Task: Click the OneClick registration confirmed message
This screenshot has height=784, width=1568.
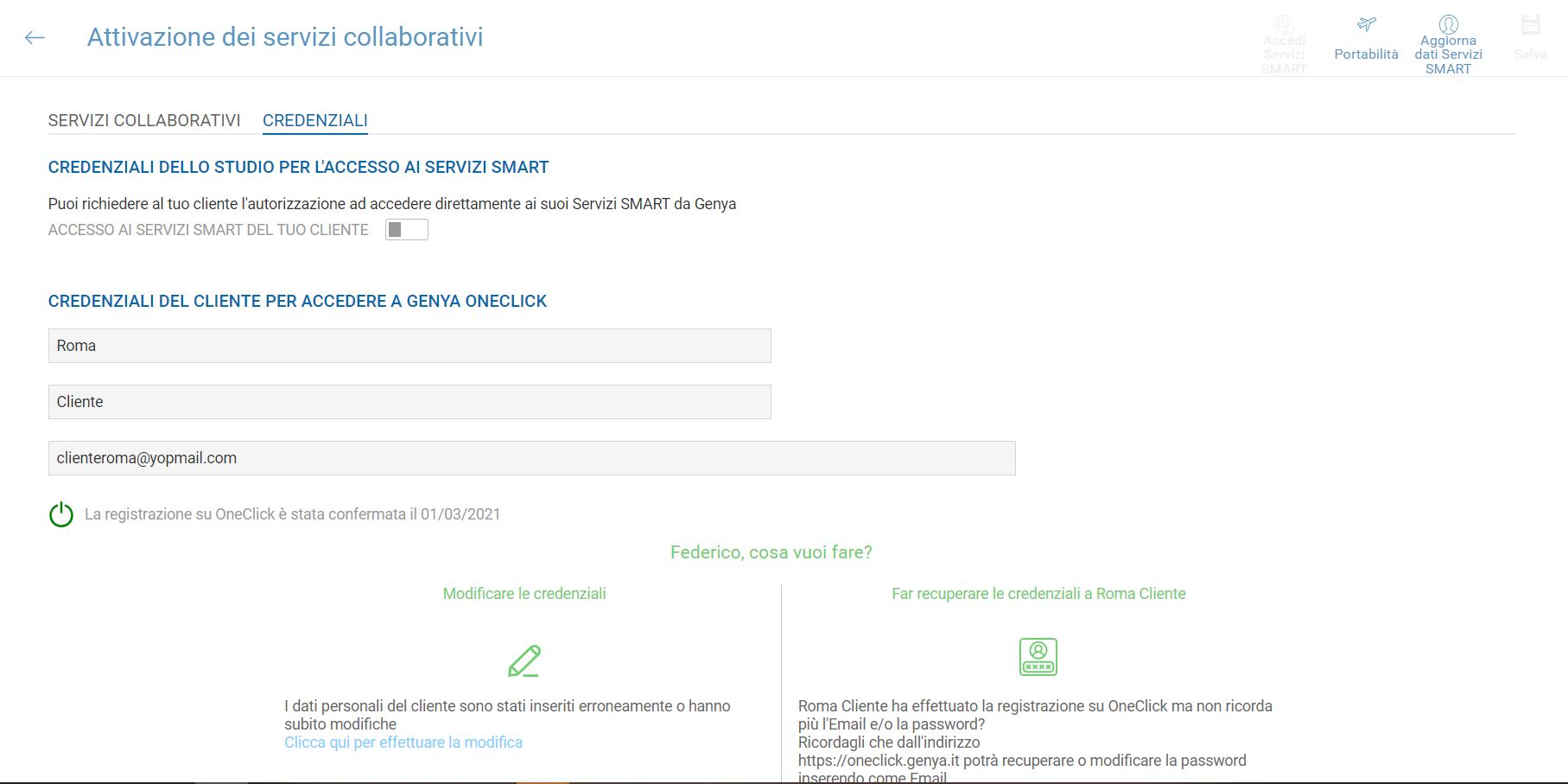Action: tap(293, 514)
